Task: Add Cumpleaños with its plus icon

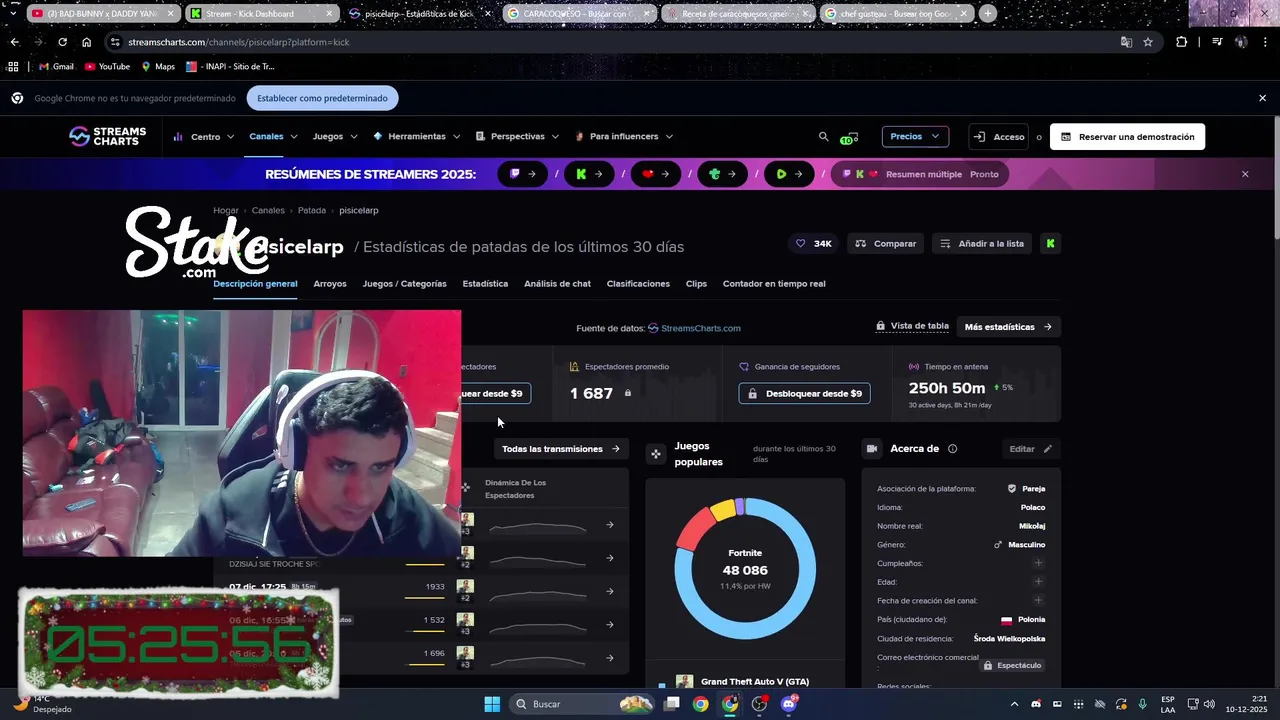Action: [1038, 563]
